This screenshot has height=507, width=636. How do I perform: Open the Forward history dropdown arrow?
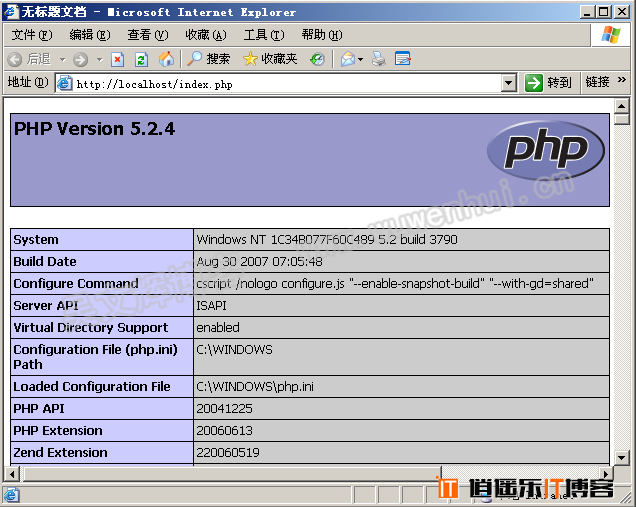(99, 60)
